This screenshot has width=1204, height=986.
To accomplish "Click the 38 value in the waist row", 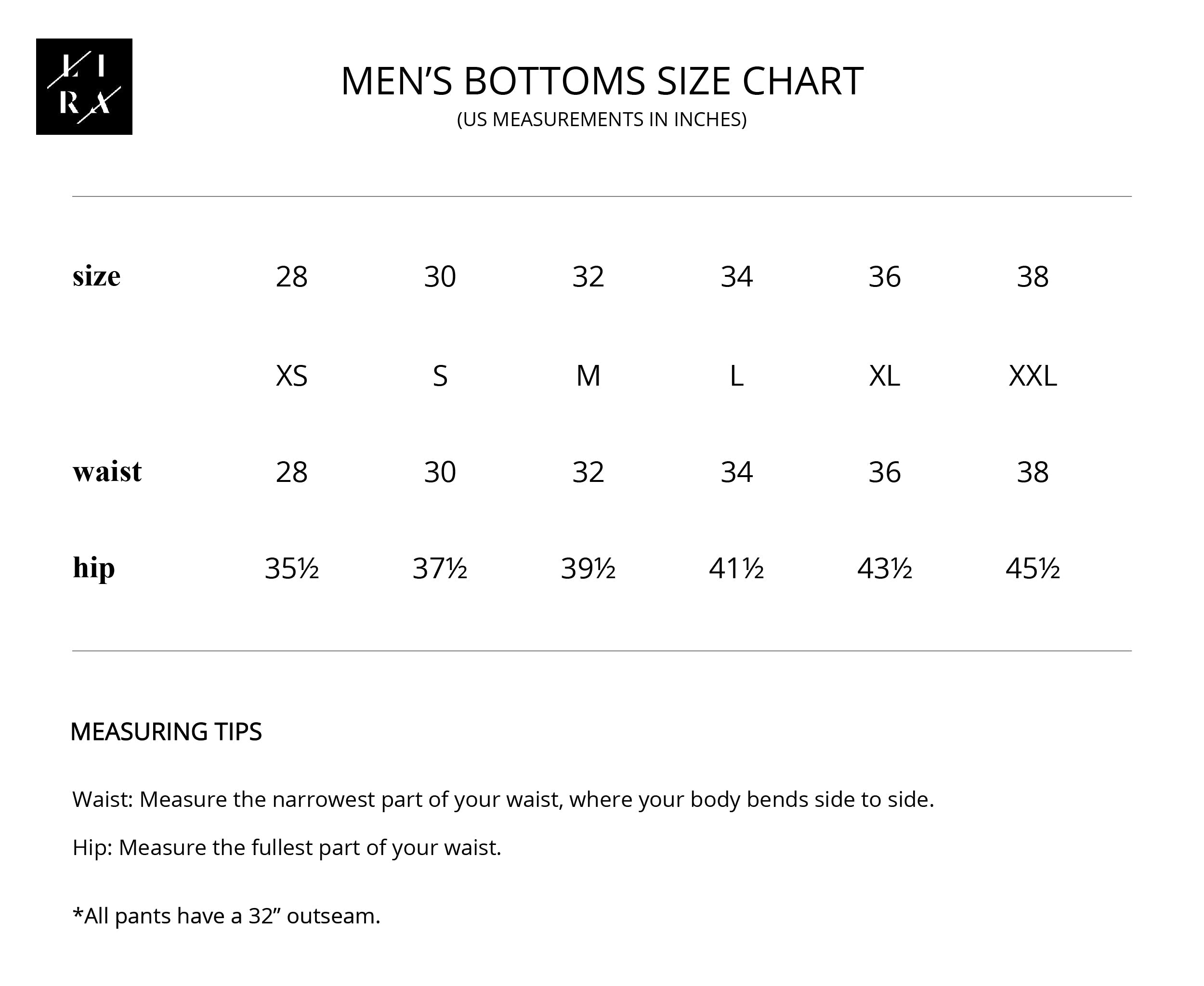I will (x=1033, y=472).
